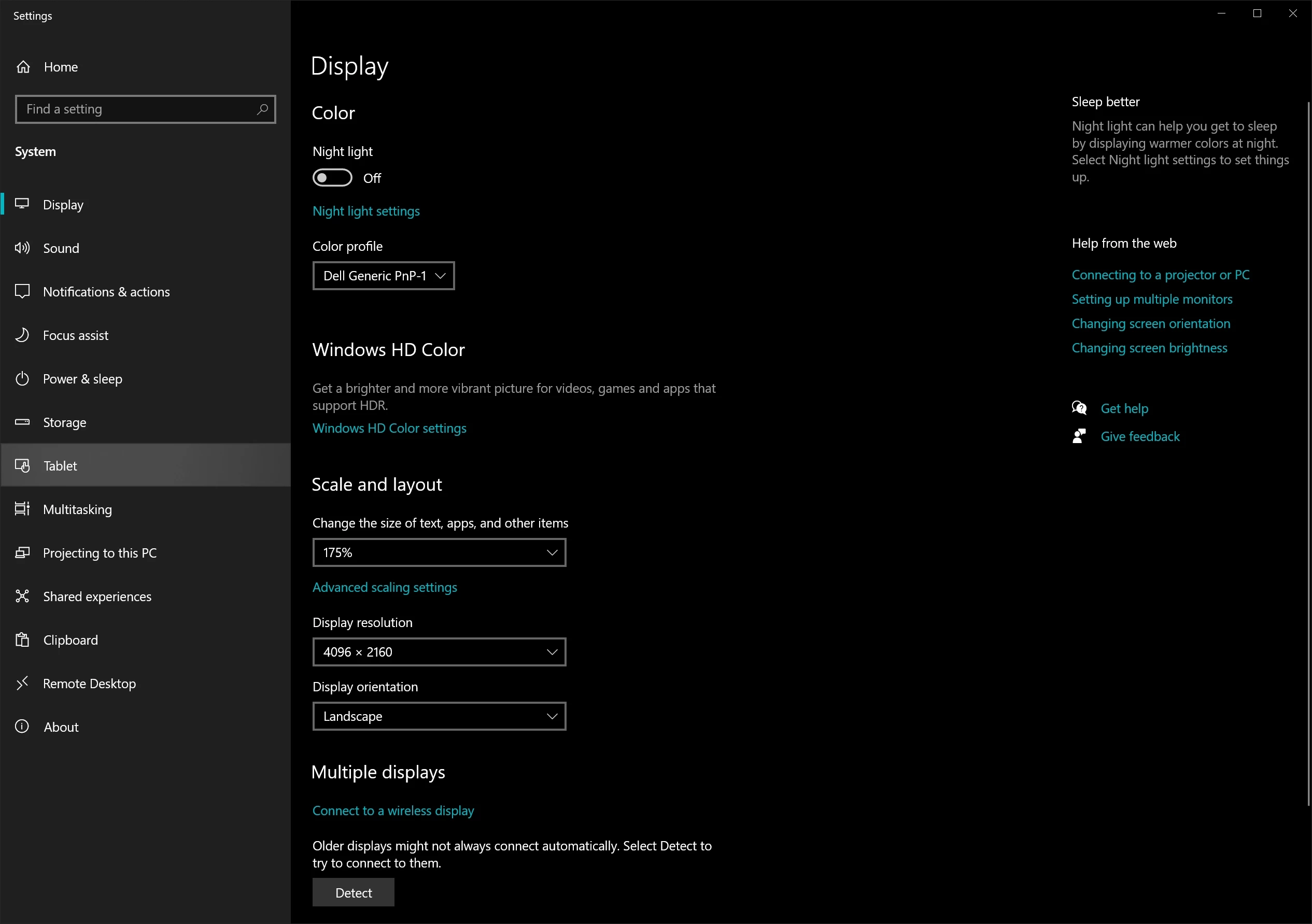Open the Display resolution dropdown
Viewport: 1312px width, 924px height.
tap(439, 651)
